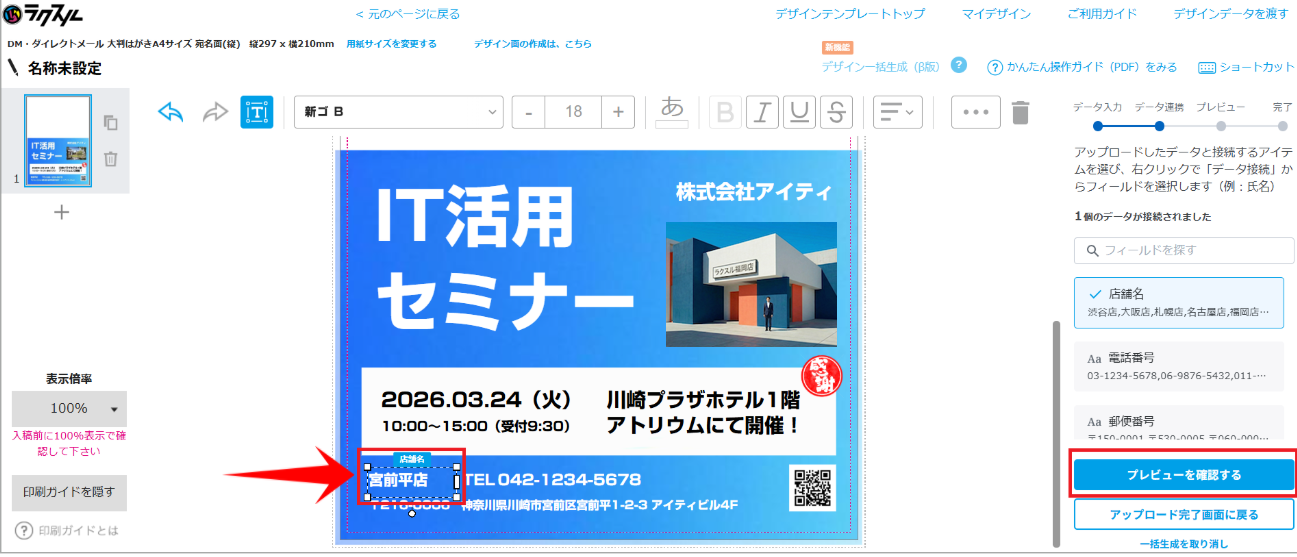Screen dimensions: 1297x557
Task: Delete element with toolbar trash icon
Action: pos(1020,112)
